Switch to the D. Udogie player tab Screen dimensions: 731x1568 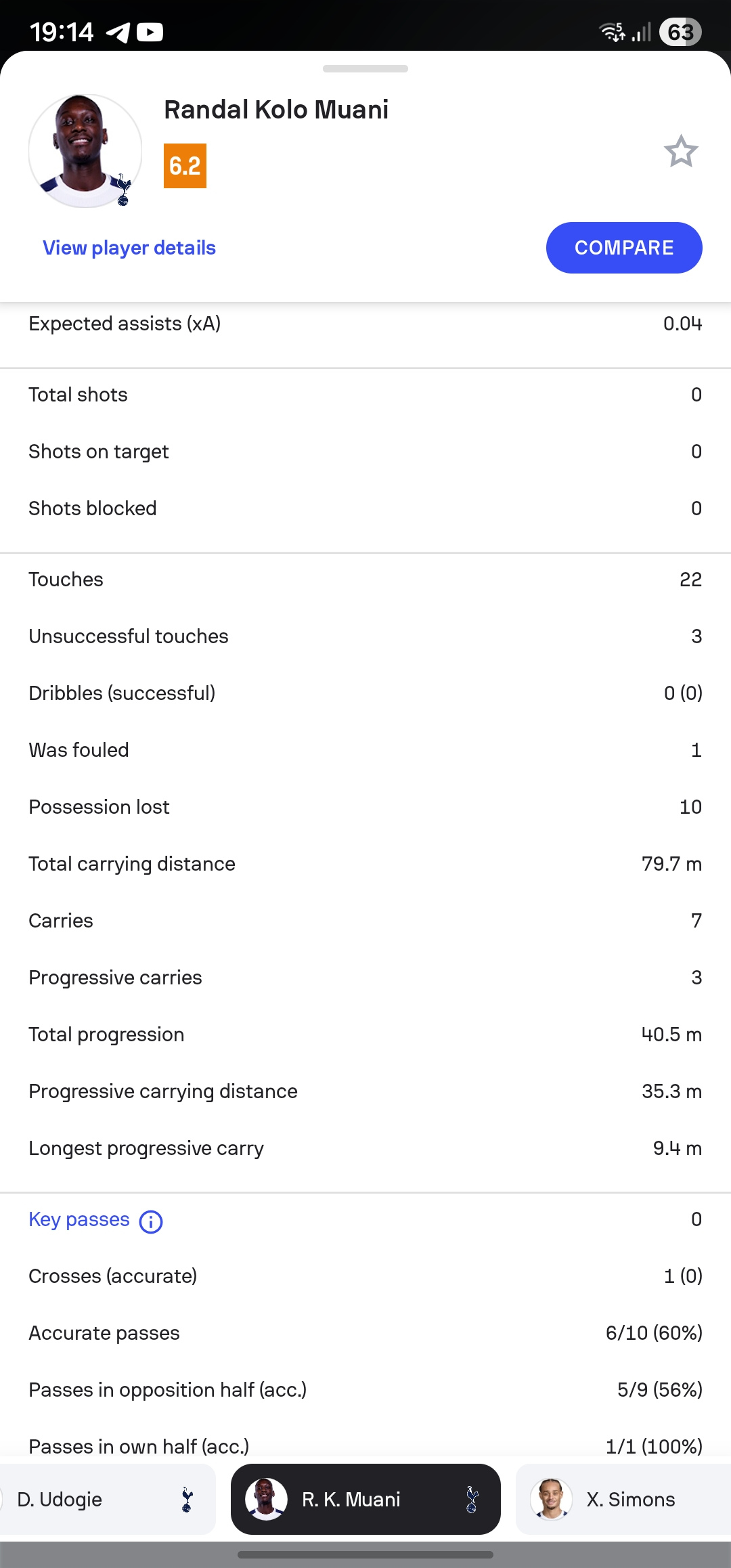pyautogui.click(x=102, y=1500)
